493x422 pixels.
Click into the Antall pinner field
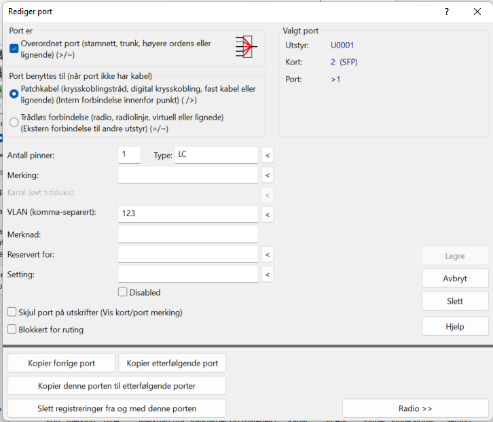point(129,155)
